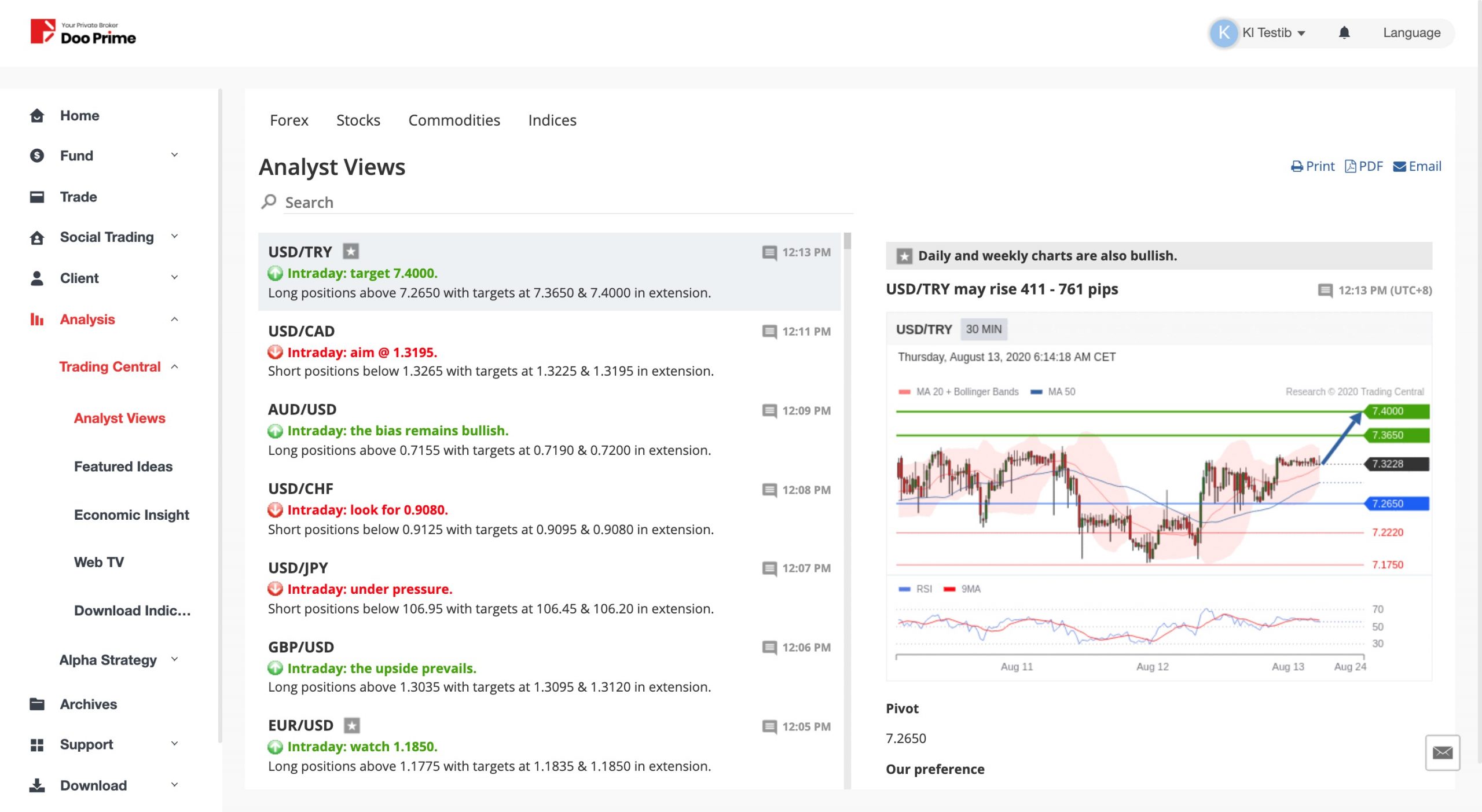1482x812 pixels.
Task: Click the Social Trading icon
Action: (x=37, y=237)
